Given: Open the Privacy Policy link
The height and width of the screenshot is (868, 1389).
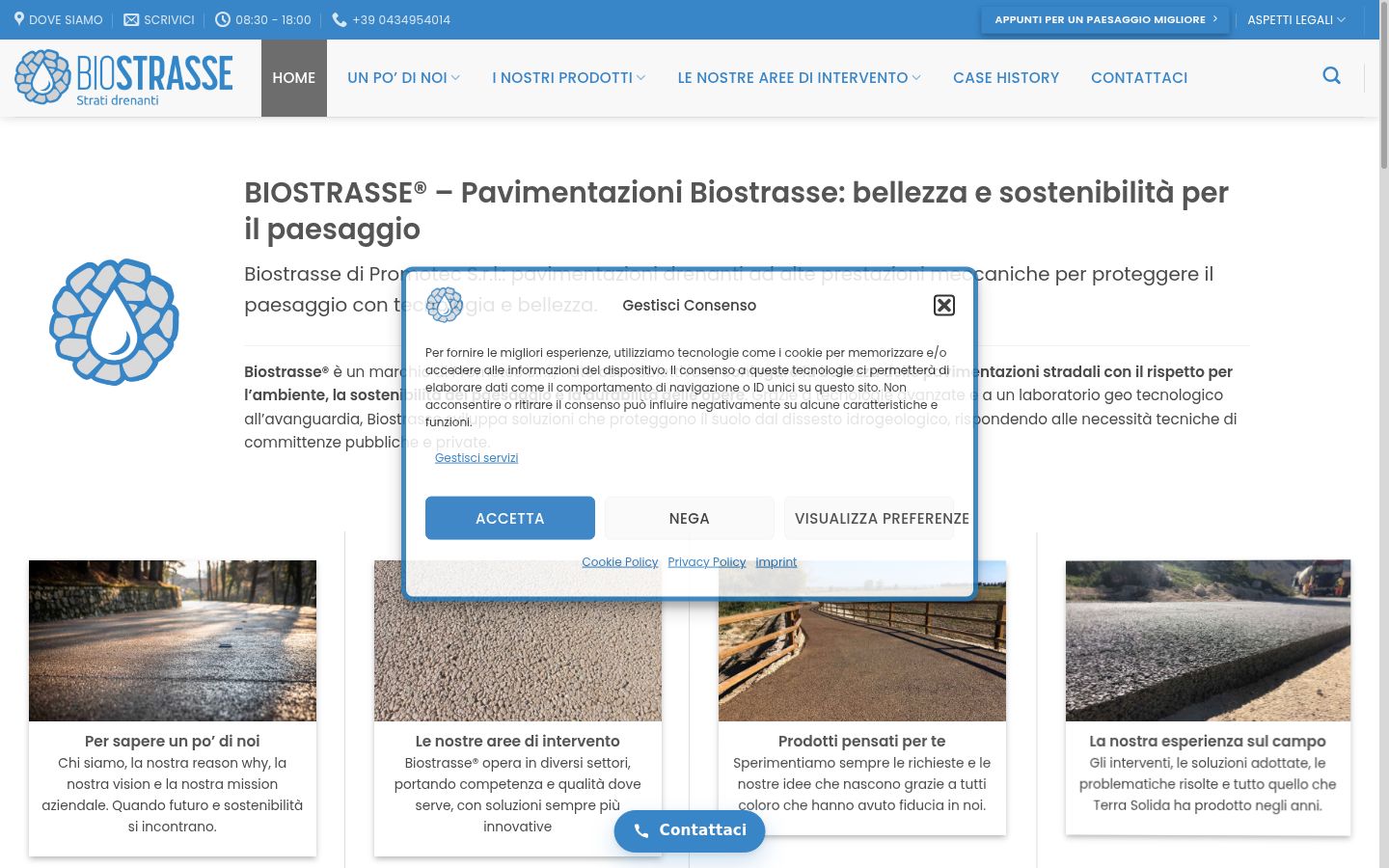Looking at the screenshot, I should (707, 561).
